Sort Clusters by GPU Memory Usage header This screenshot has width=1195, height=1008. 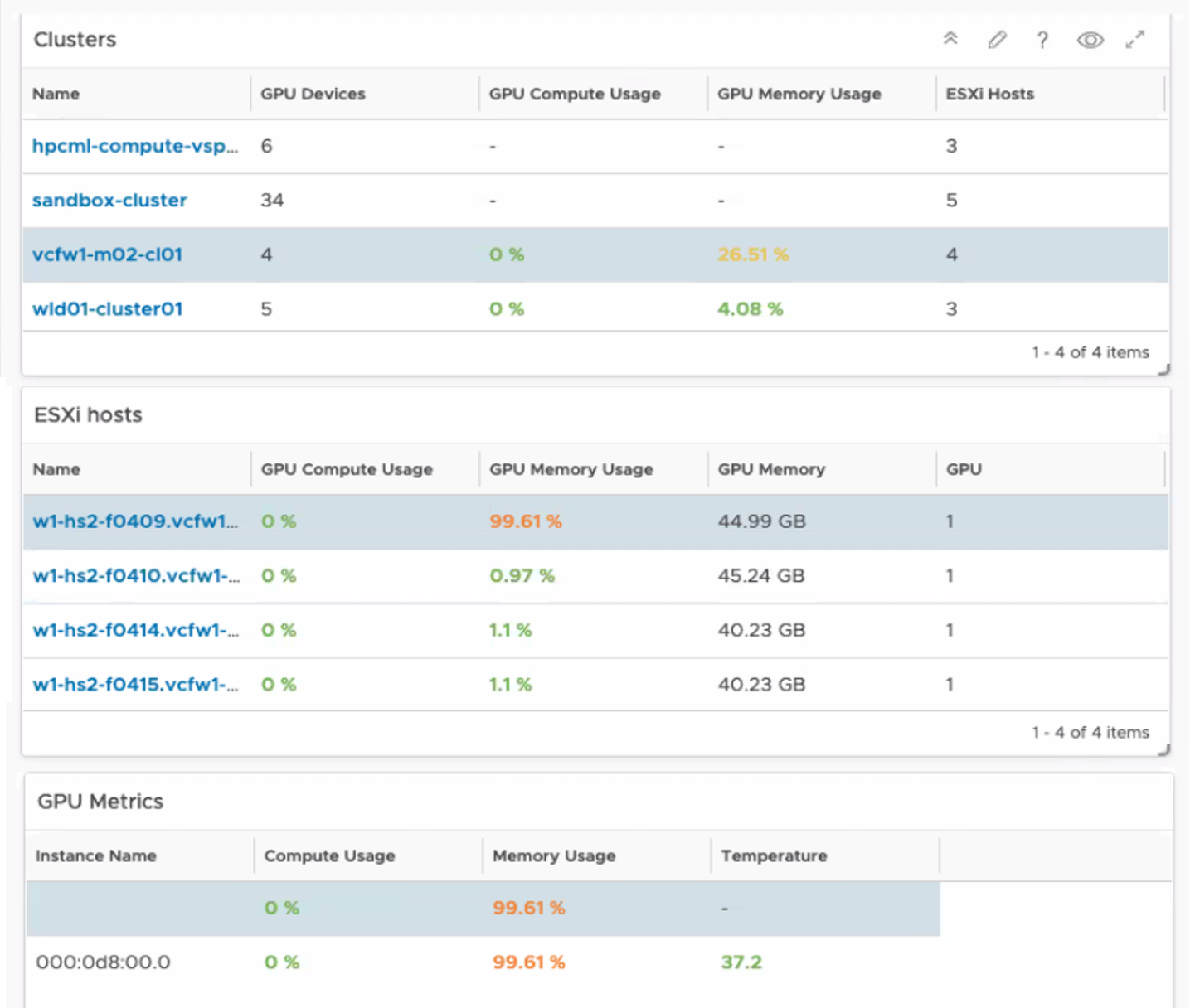[x=799, y=94]
